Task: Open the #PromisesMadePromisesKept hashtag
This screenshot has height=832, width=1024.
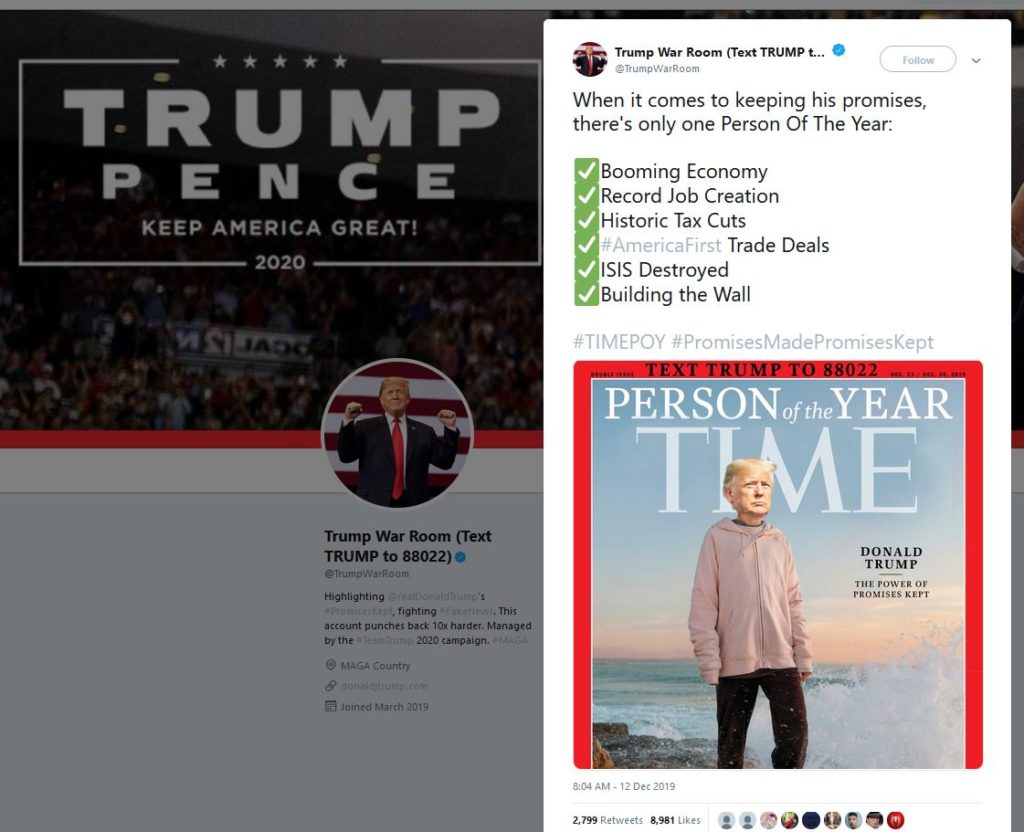Action: [x=802, y=342]
